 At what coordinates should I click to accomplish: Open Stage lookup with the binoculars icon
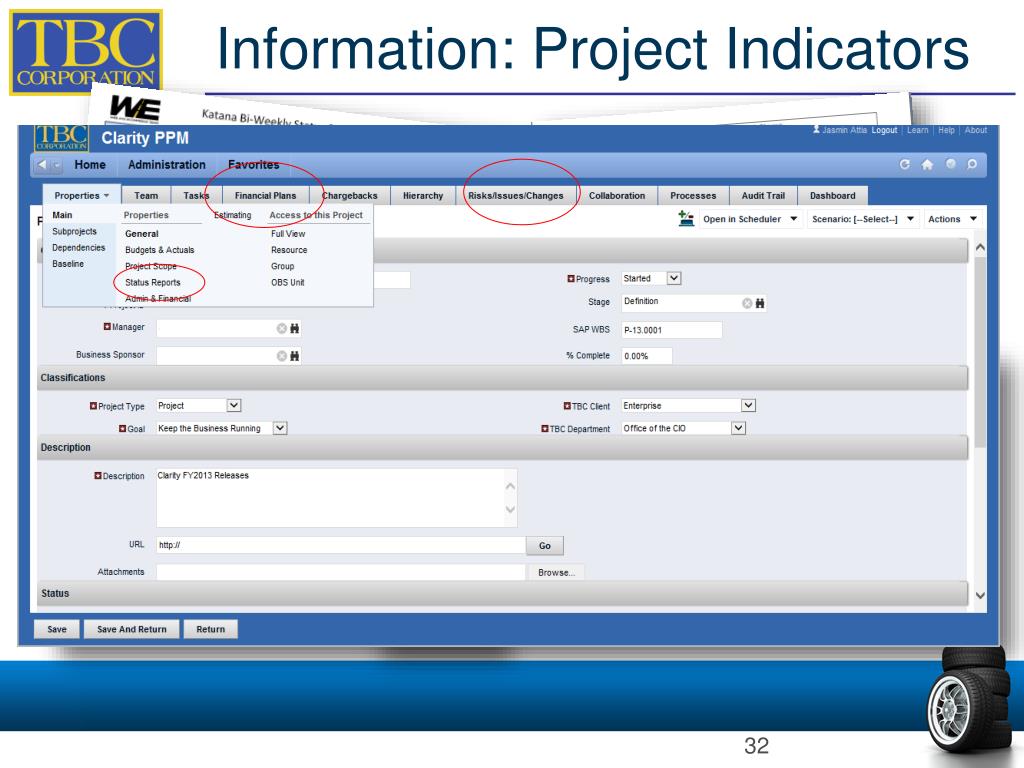[x=760, y=303]
